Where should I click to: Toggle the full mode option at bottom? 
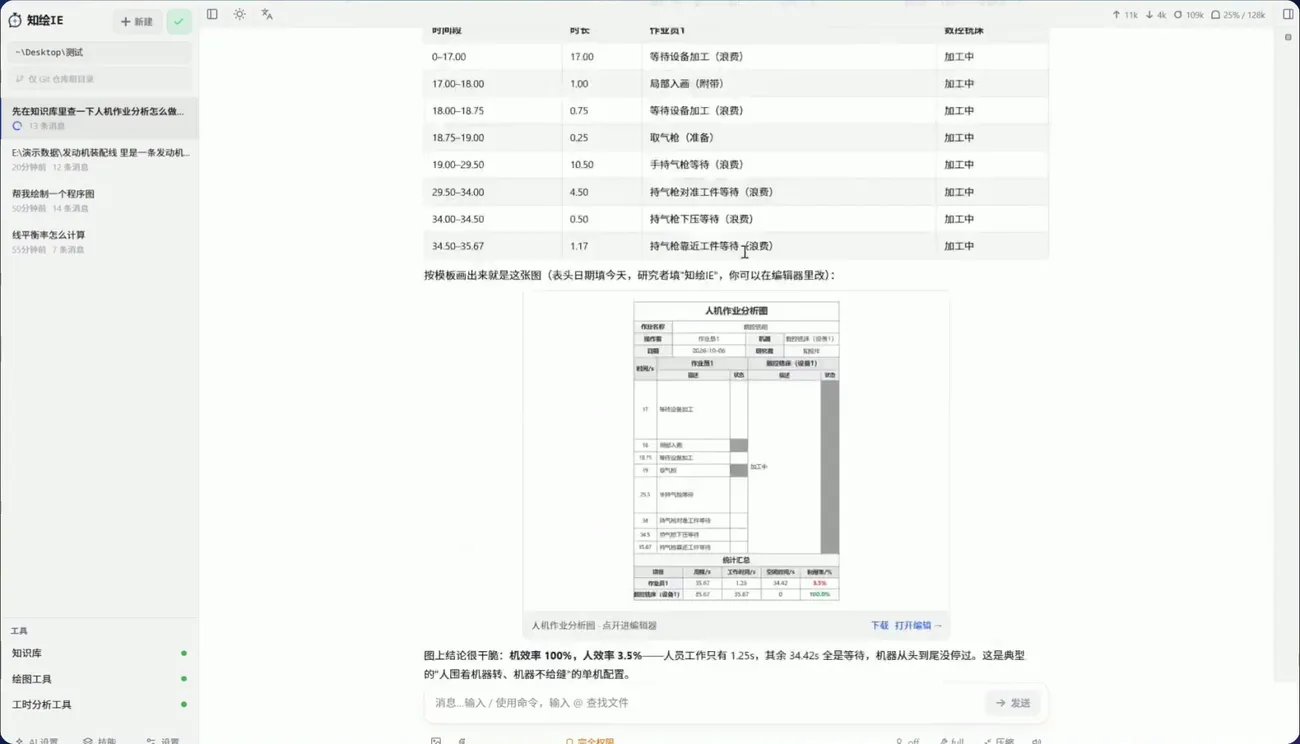click(952, 741)
